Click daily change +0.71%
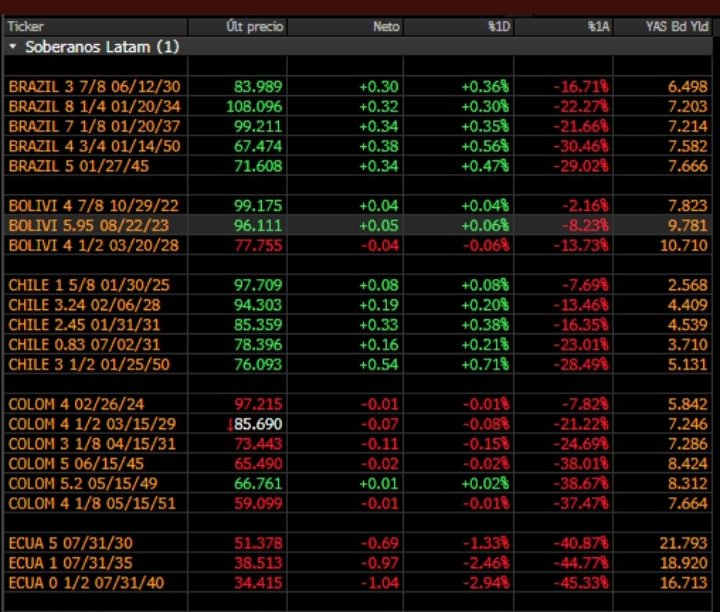This screenshot has width=720, height=612. coord(485,365)
